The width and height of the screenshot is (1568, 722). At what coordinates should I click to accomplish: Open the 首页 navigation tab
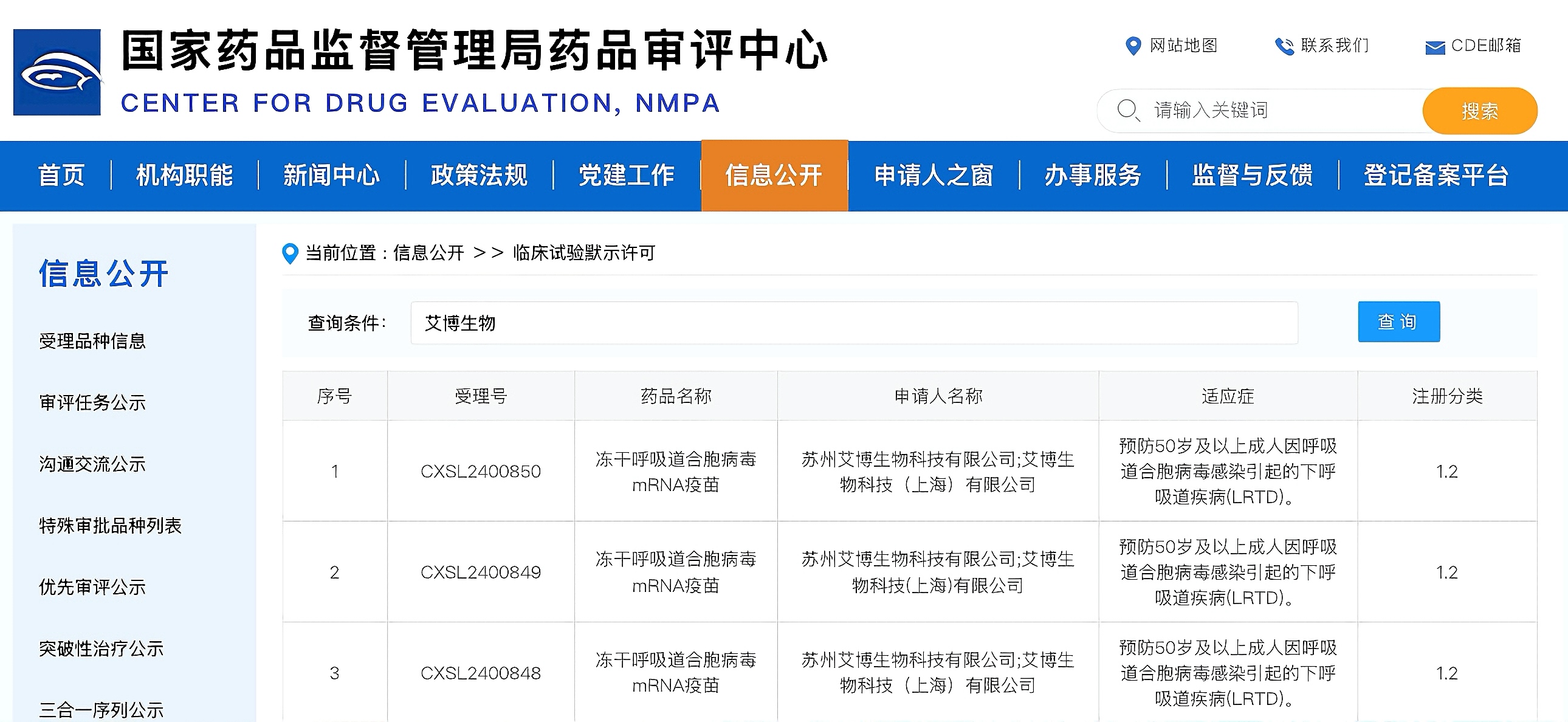coord(61,175)
